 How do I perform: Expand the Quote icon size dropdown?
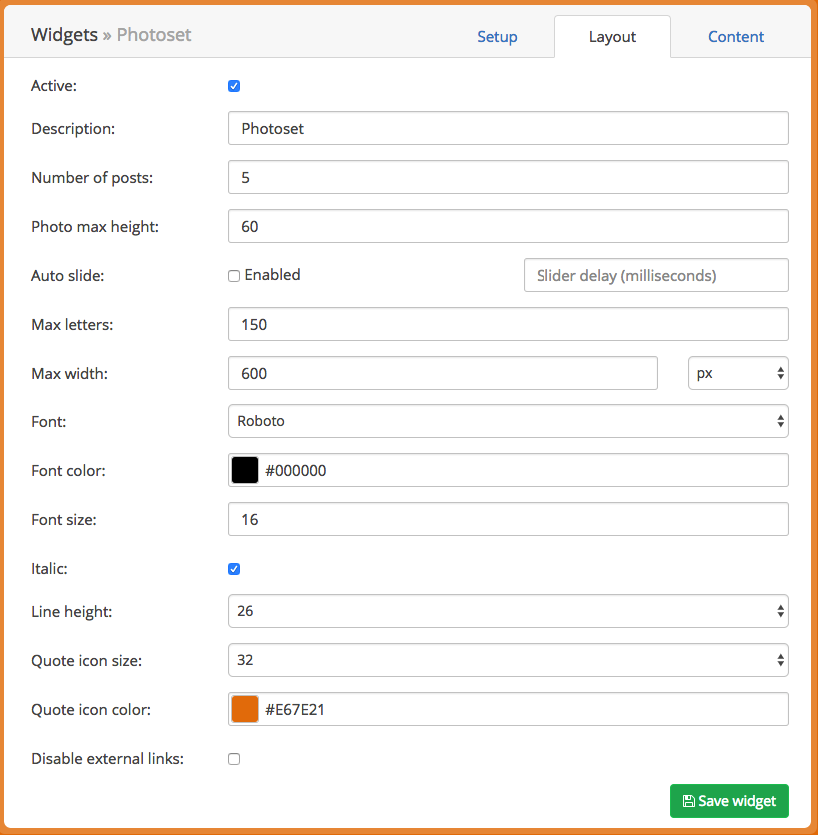point(508,660)
